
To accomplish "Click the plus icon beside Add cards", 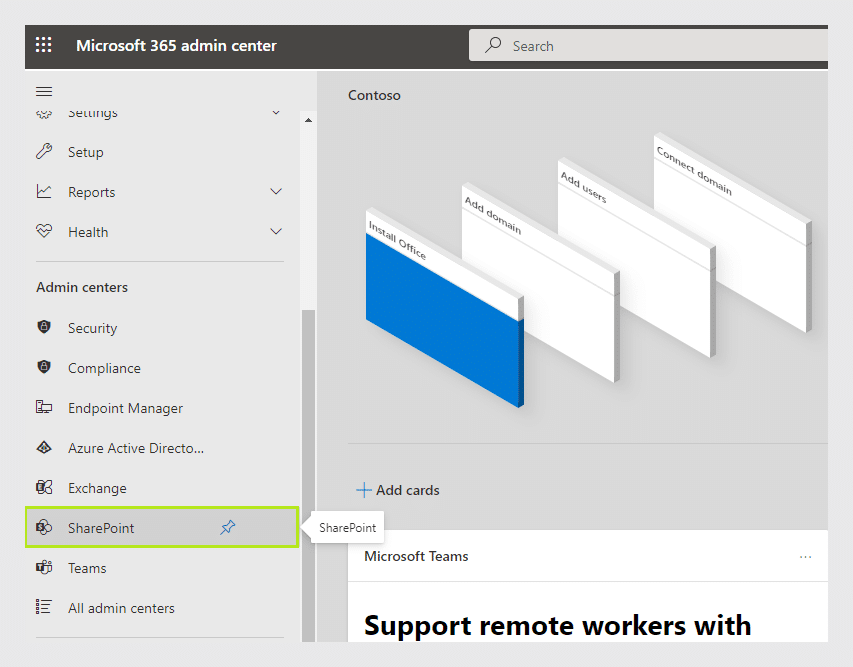I will tap(364, 490).
